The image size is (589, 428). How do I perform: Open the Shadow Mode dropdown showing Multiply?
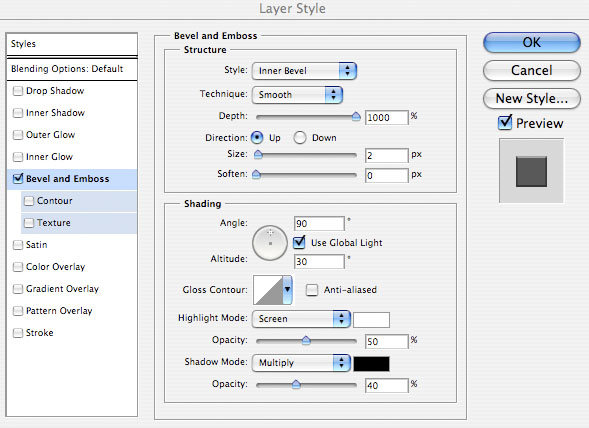point(301,363)
